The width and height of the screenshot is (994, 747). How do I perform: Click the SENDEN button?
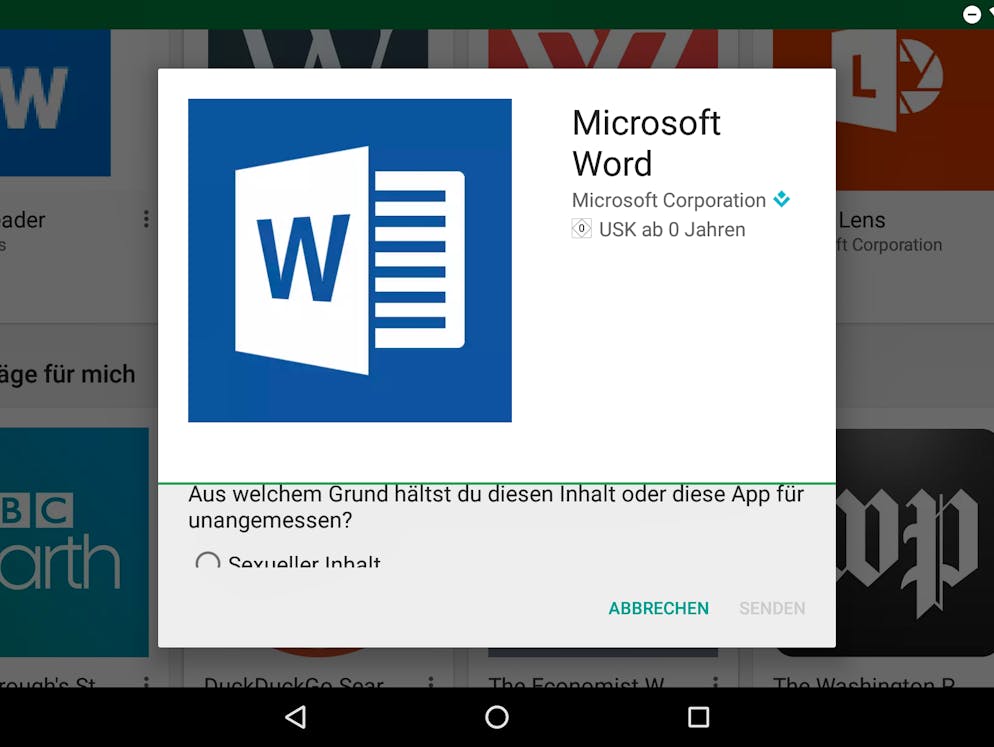[x=772, y=608]
